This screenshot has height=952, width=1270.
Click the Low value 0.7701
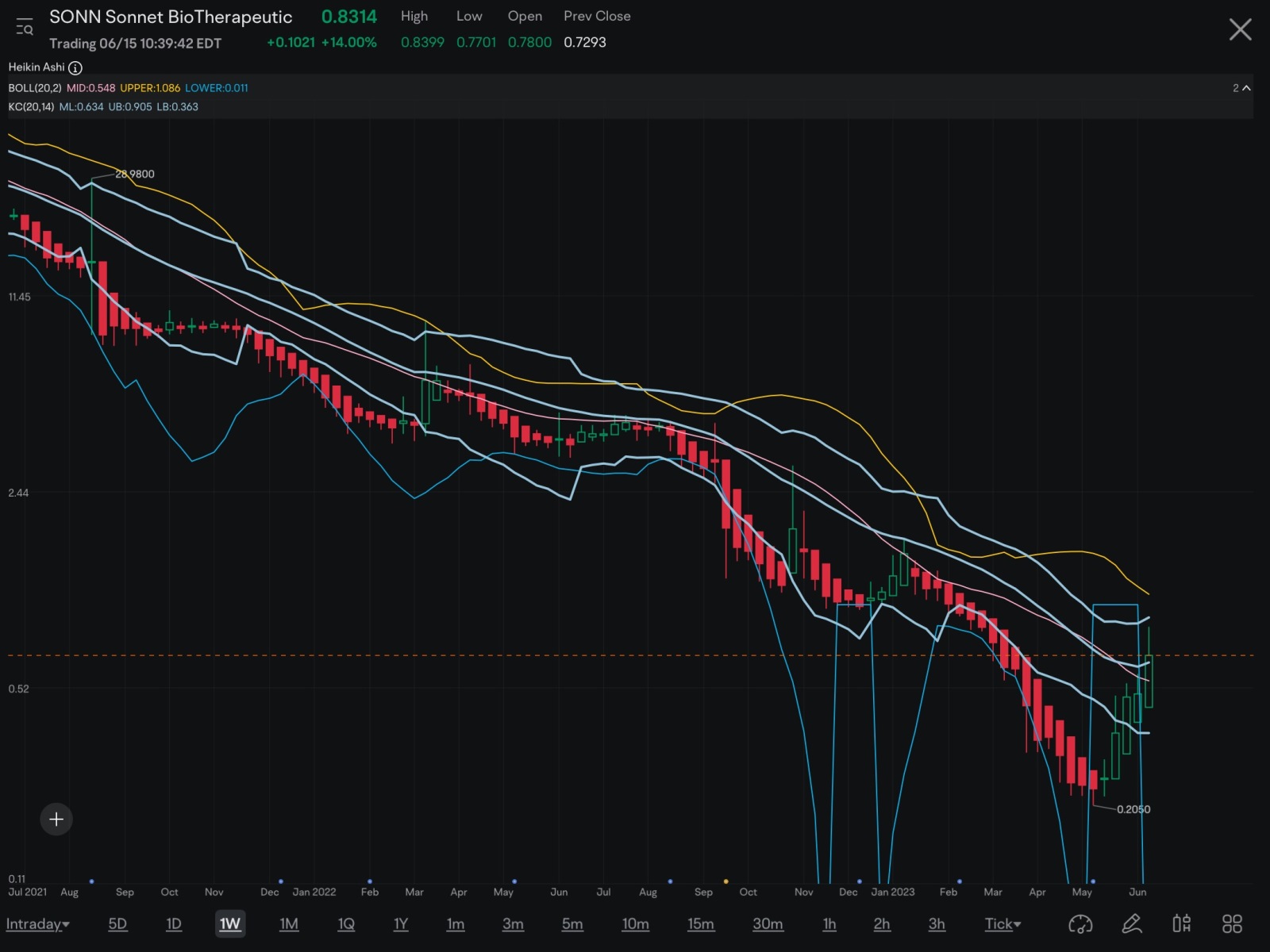[476, 43]
